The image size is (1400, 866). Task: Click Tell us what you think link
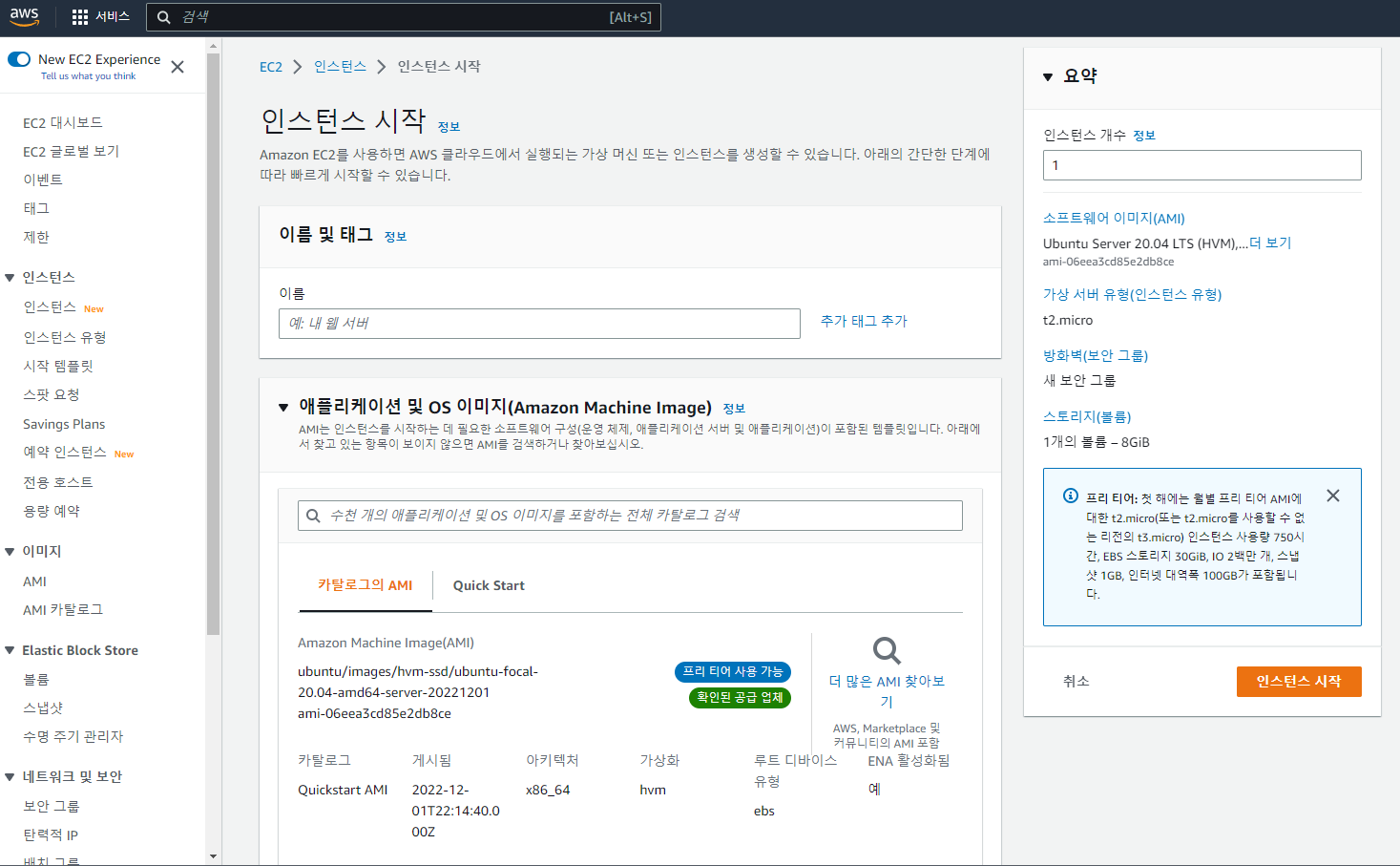coord(88,76)
